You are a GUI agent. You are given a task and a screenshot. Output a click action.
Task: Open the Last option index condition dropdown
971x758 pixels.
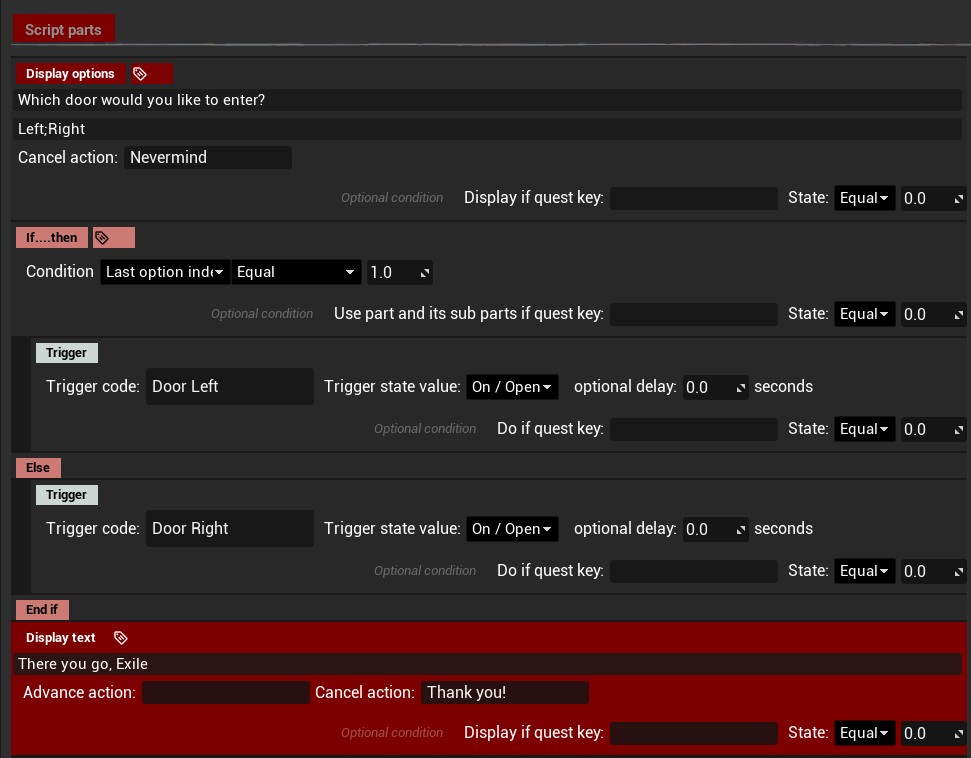click(164, 271)
